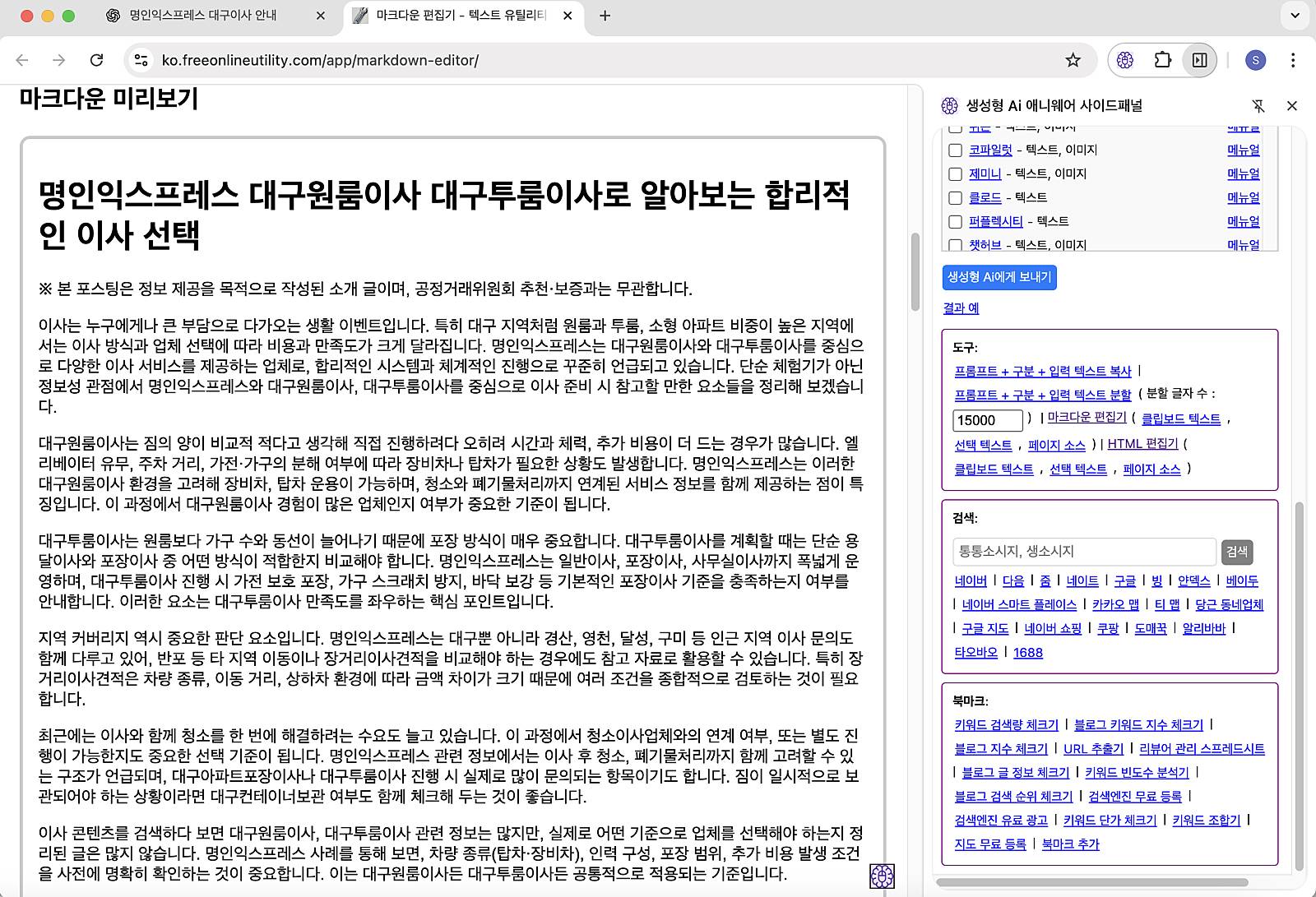Click the browser reload page icon
Screen dimensions: 1316x897
tap(96, 60)
